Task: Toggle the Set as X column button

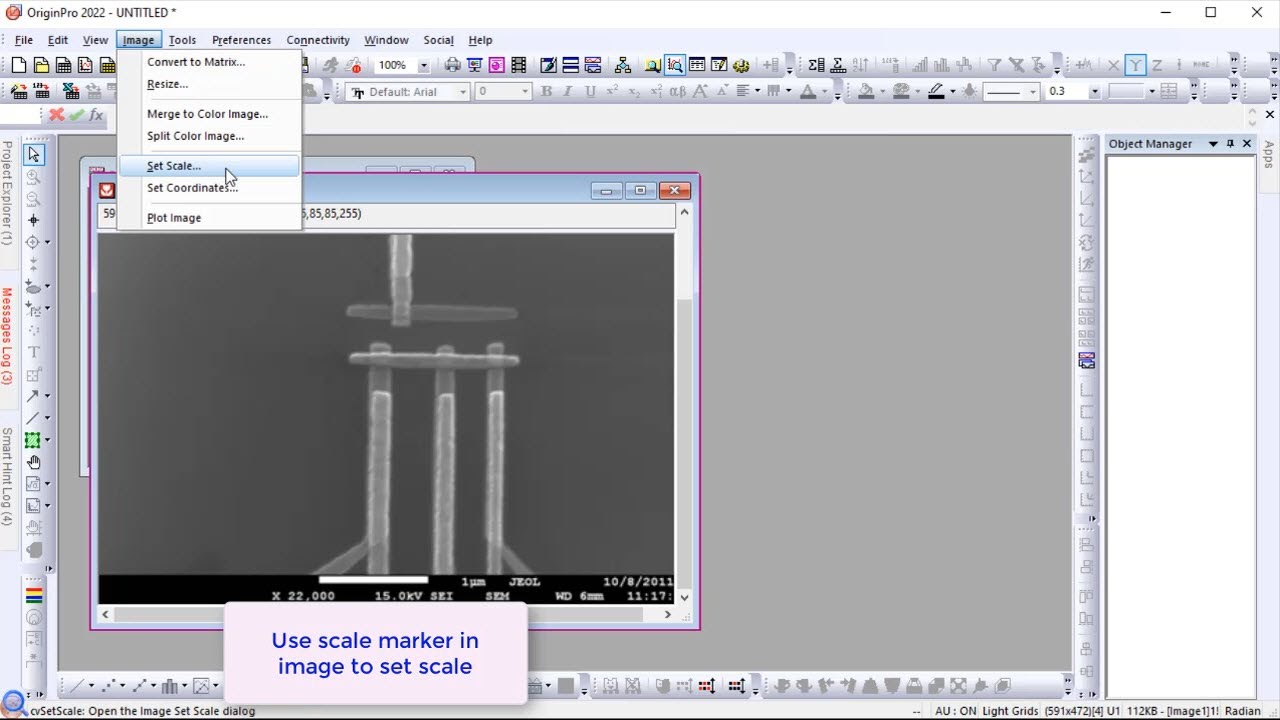Action: point(1113,65)
